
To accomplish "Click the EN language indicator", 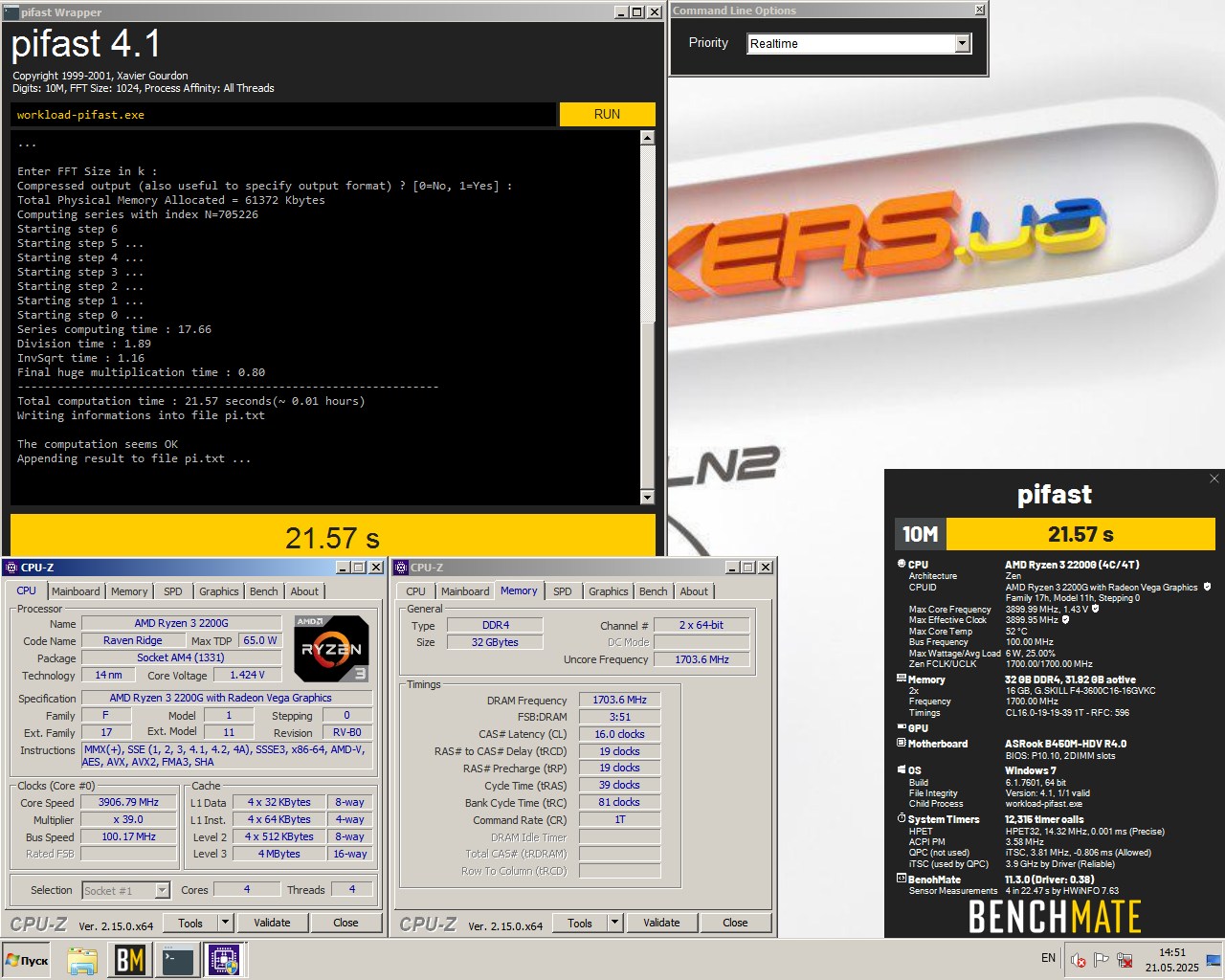I will coord(1048,958).
